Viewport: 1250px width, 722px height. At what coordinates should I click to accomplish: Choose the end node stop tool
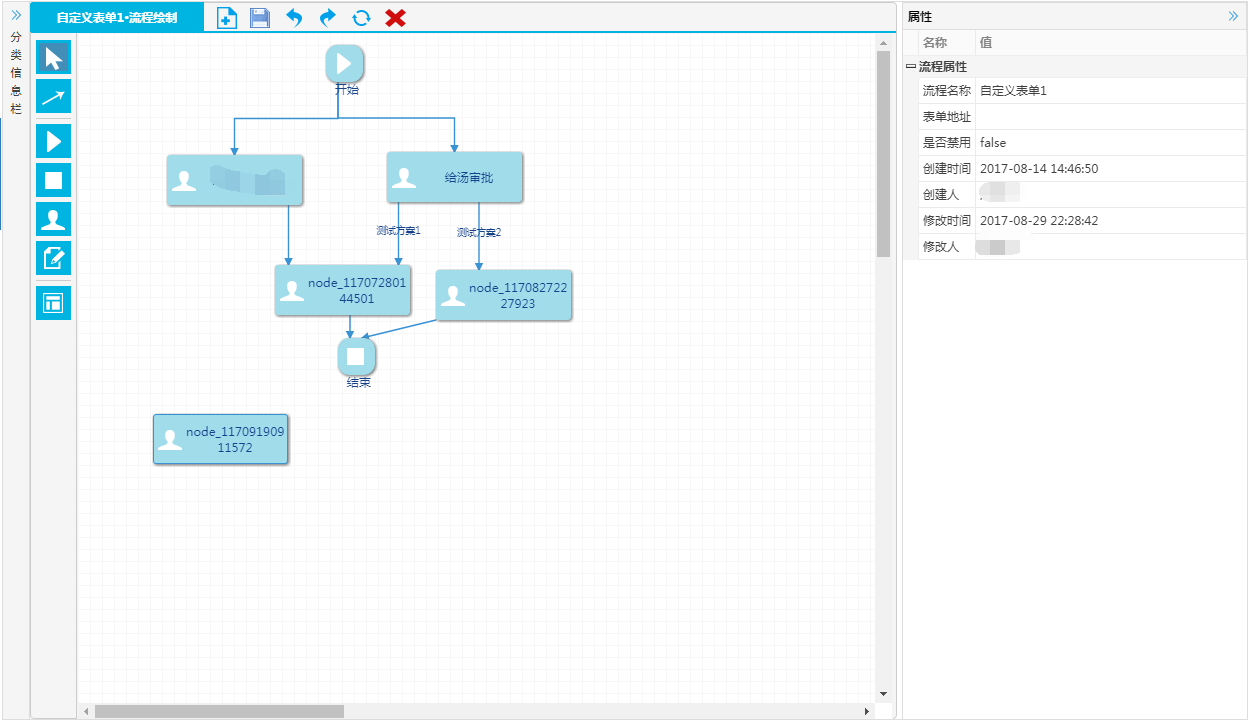(x=54, y=180)
